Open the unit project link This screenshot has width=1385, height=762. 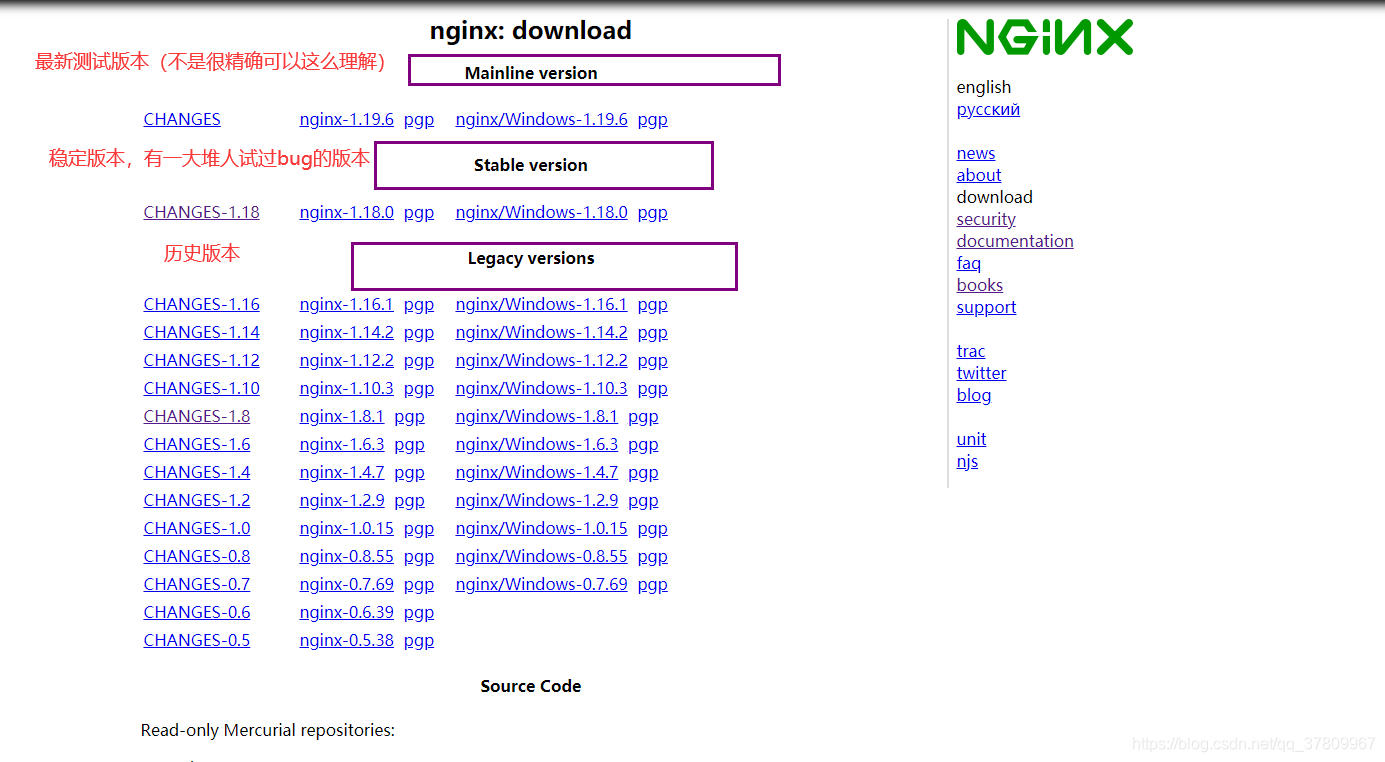click(x=971, y=439)
